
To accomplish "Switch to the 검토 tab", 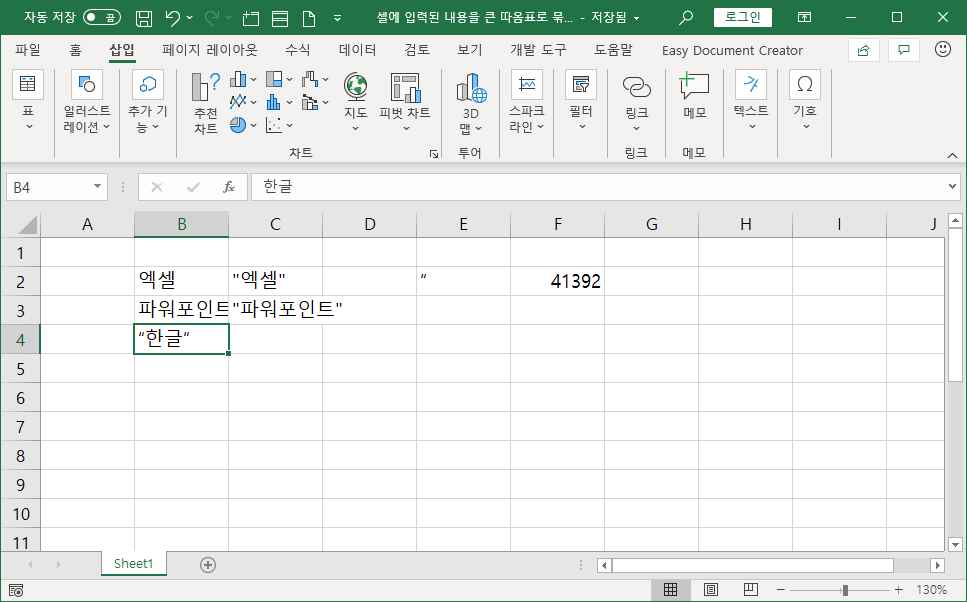I will (x=417, y=50).
